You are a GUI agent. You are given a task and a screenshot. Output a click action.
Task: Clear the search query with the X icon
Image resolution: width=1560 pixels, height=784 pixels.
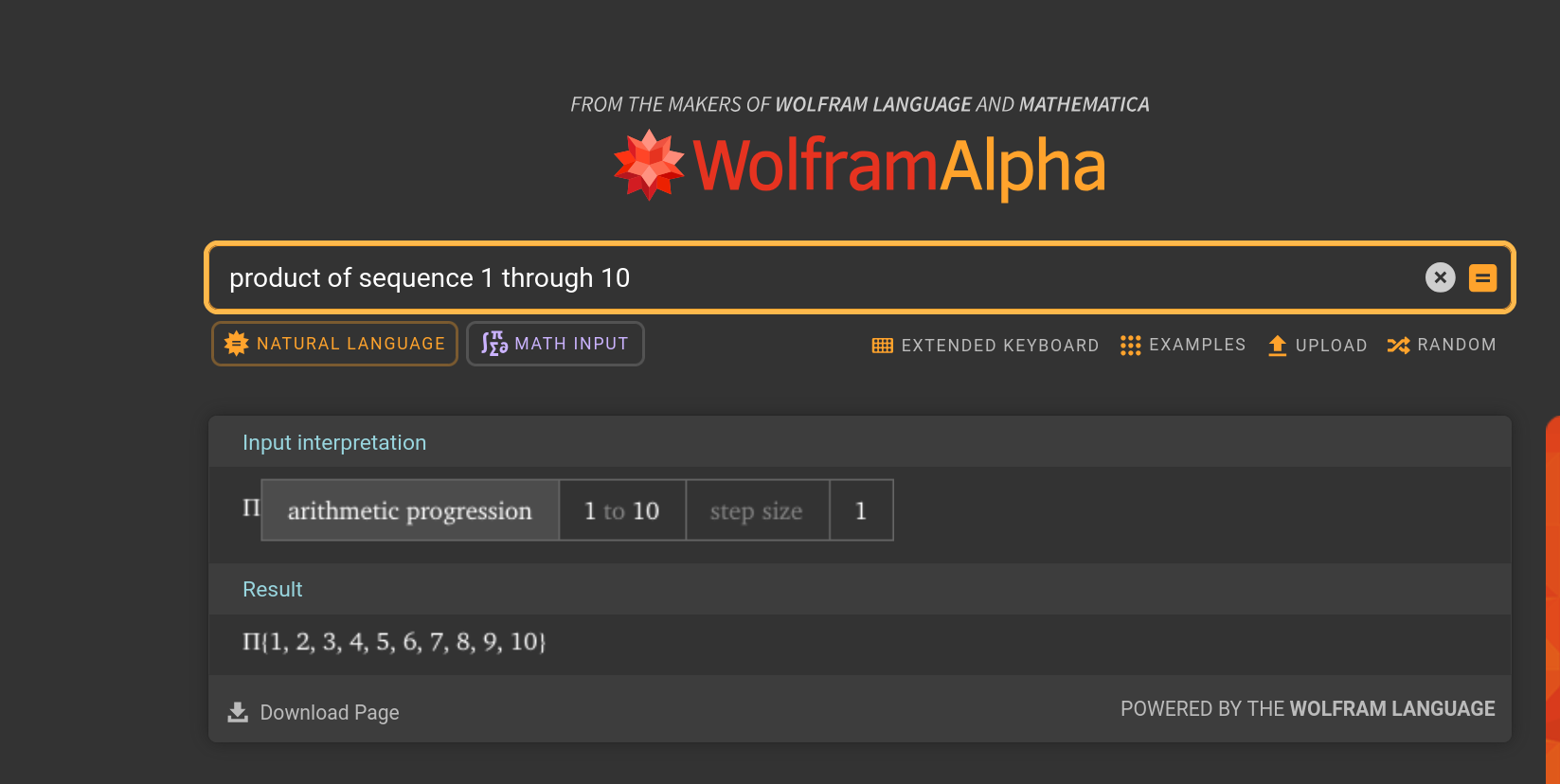[1440, 277]
